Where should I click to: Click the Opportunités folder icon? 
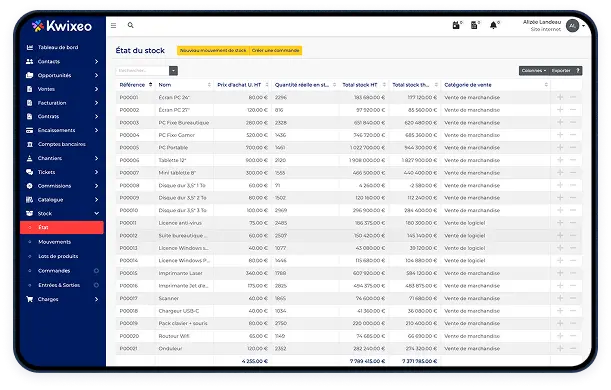point(30,75)
